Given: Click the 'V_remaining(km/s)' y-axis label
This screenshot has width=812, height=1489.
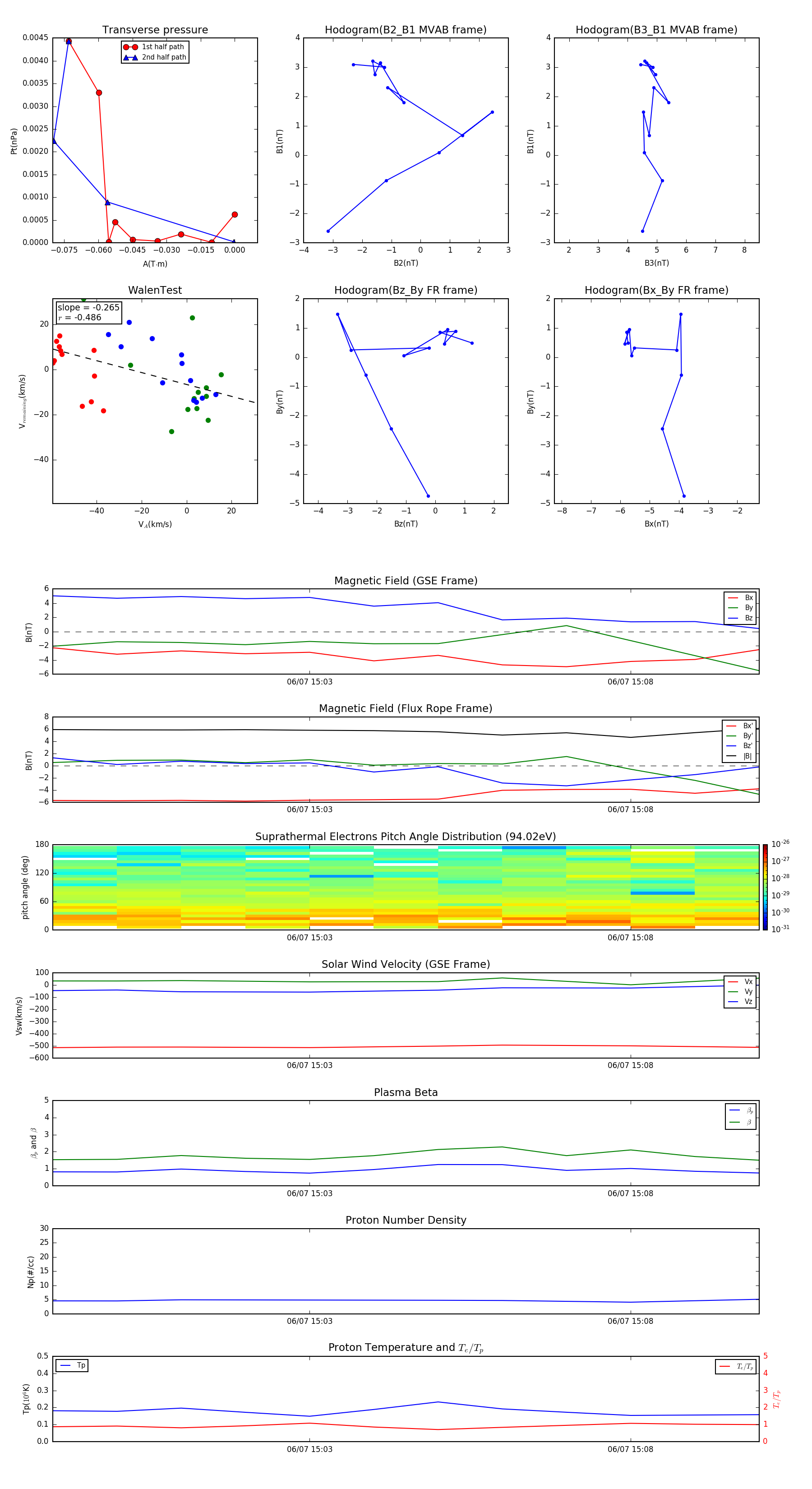Looking at the screenshot, I should point(22,401).
